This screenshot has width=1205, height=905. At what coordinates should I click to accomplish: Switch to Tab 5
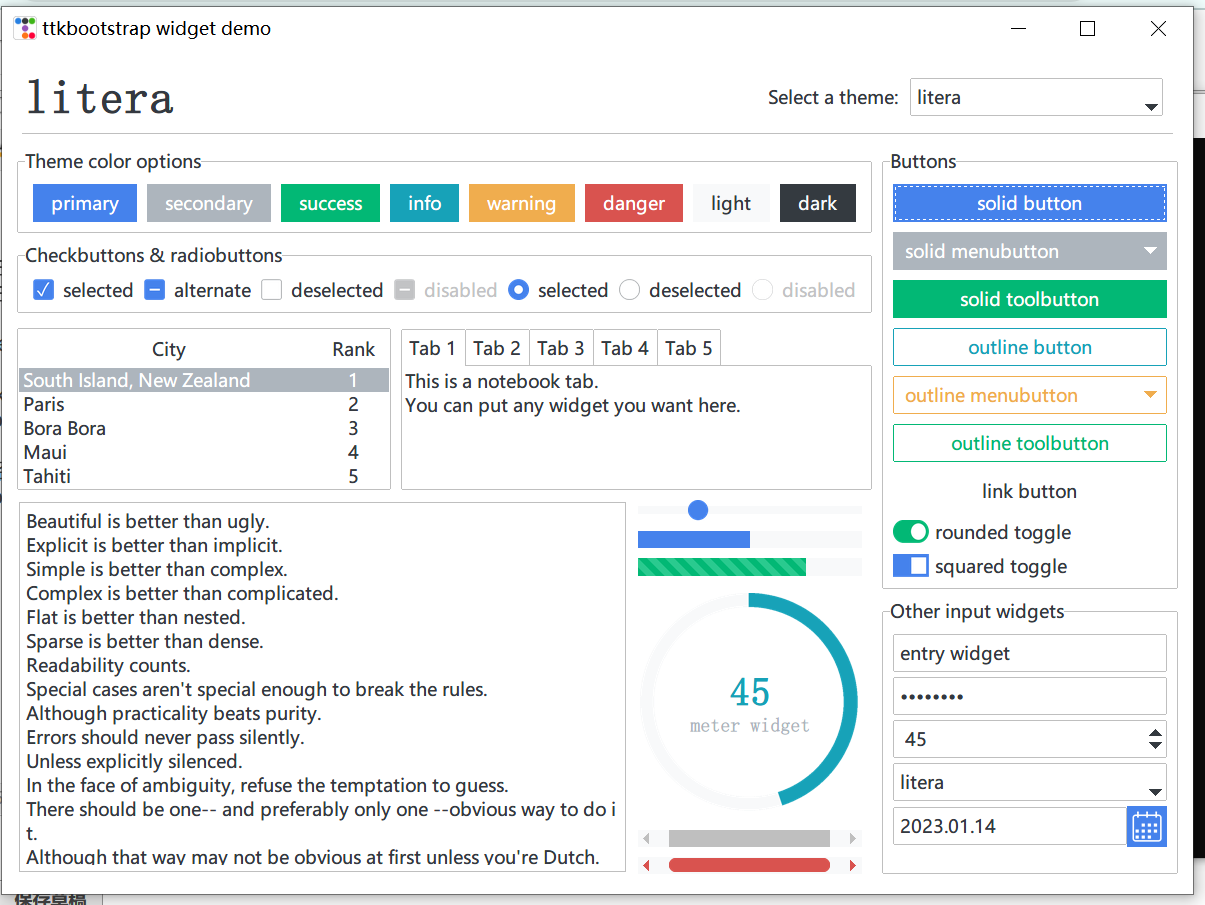click(x=689, y=348)
